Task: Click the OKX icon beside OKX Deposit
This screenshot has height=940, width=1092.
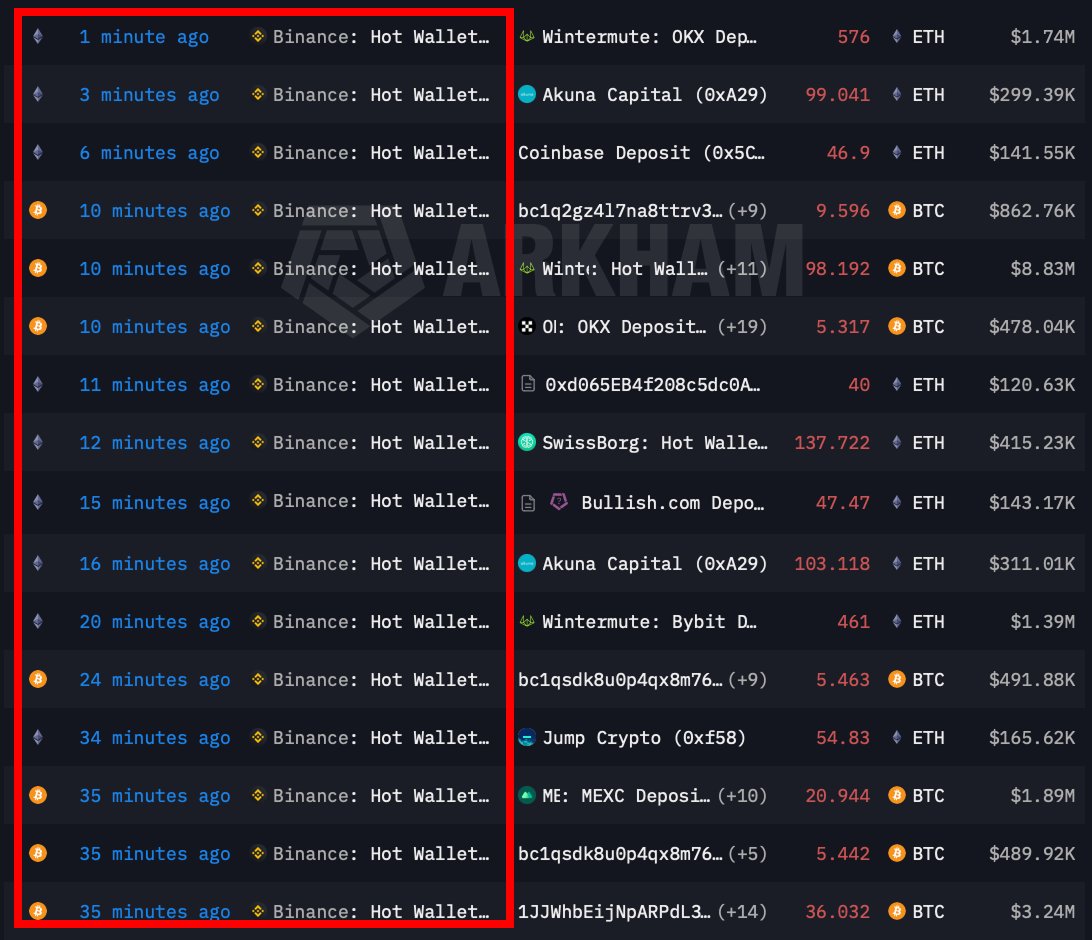Action: pos(525,327)
